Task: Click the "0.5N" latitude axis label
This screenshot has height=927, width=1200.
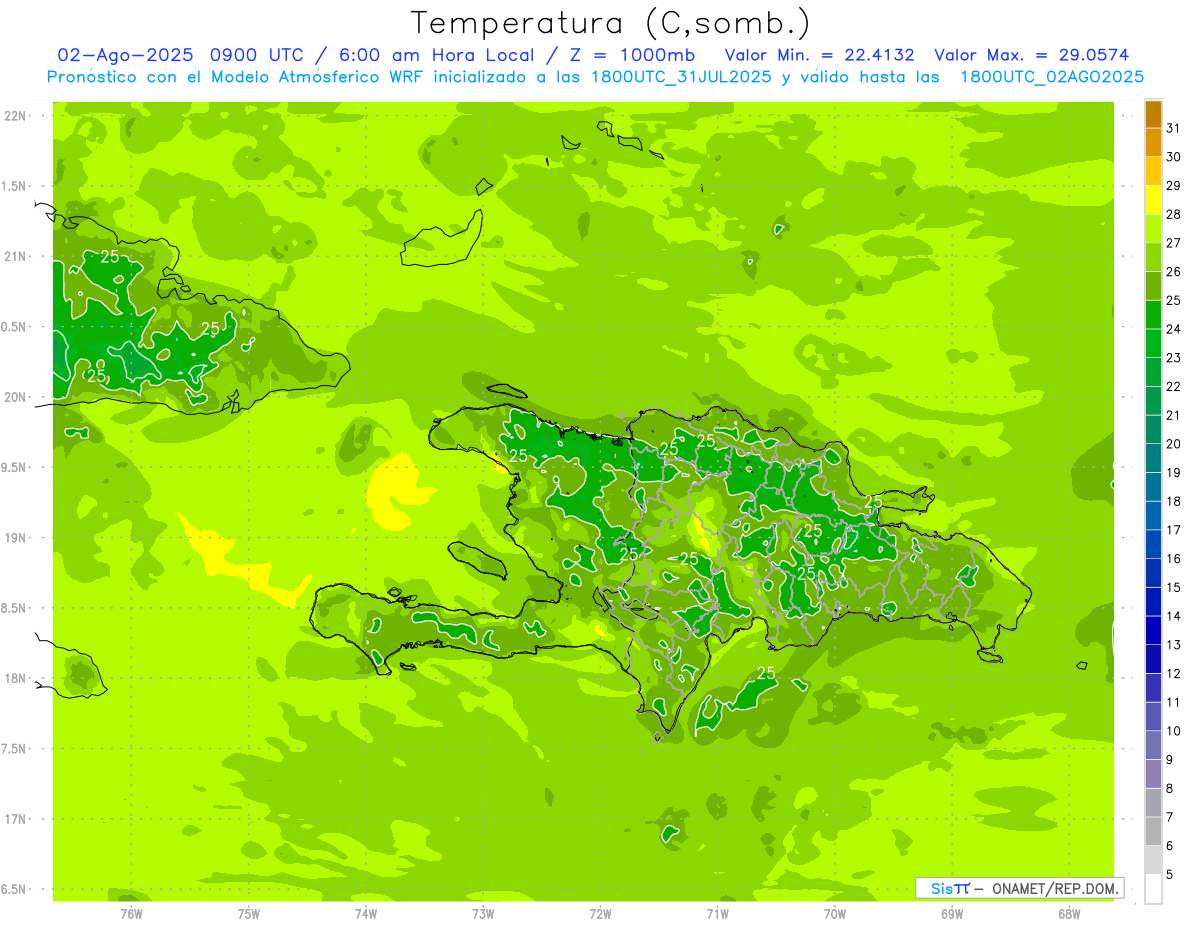Action: click(x=14, y=327)
